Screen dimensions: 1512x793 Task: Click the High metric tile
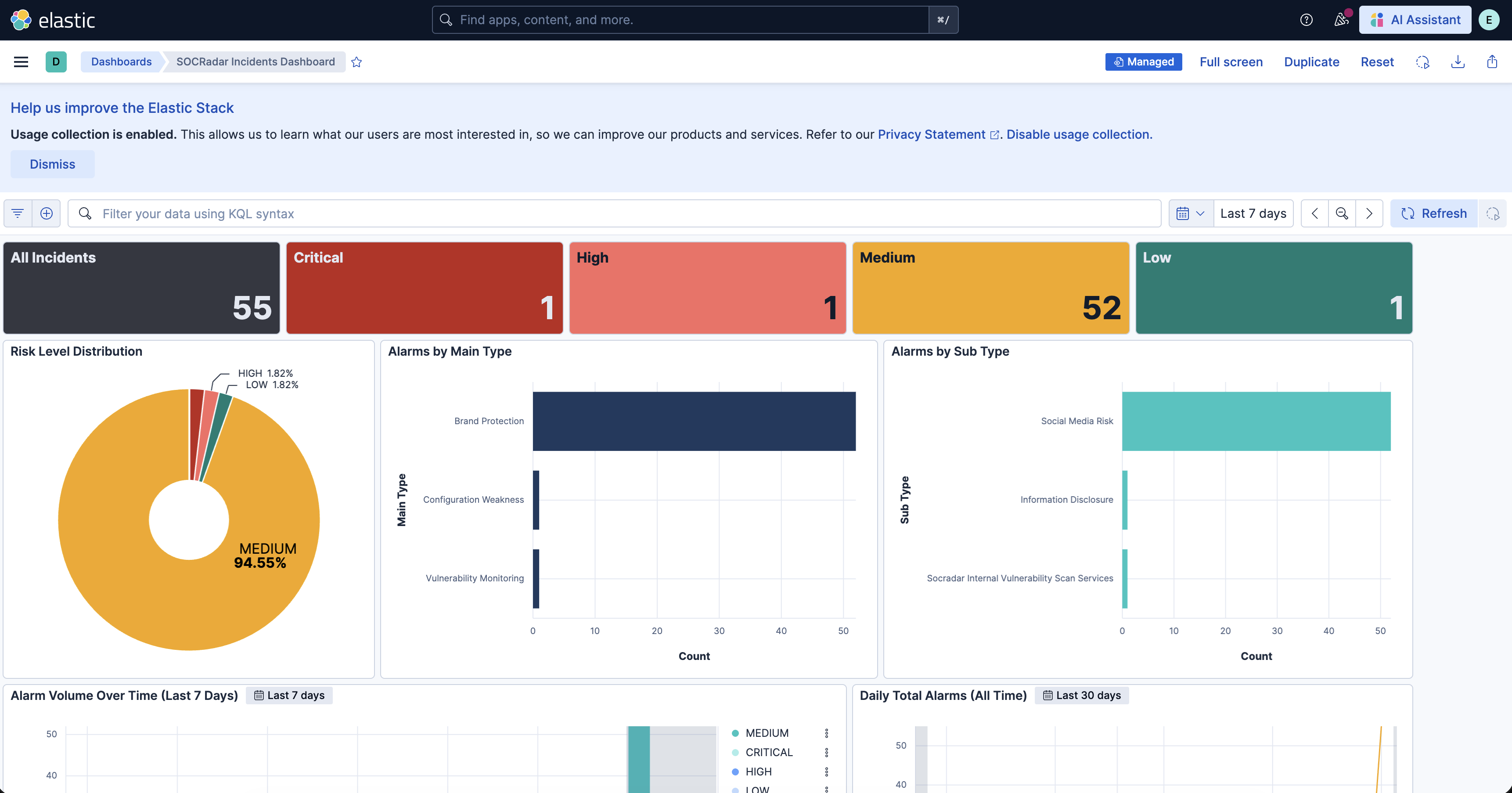[707, 288]
